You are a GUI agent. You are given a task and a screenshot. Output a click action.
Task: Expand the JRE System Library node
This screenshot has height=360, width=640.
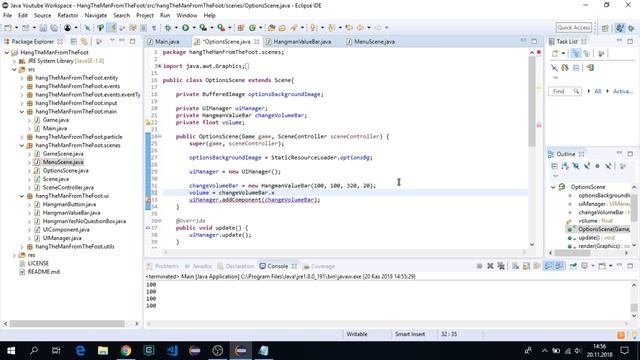pos(14,61)
